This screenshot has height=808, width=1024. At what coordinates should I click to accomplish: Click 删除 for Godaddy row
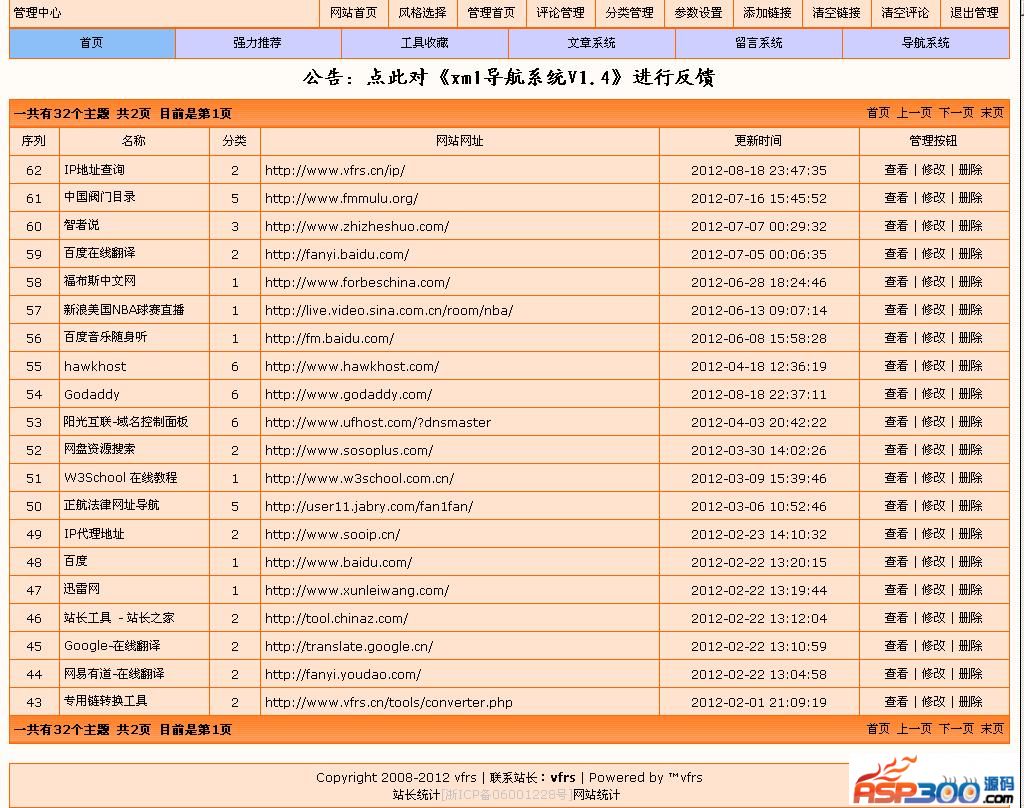pos(970,394)
